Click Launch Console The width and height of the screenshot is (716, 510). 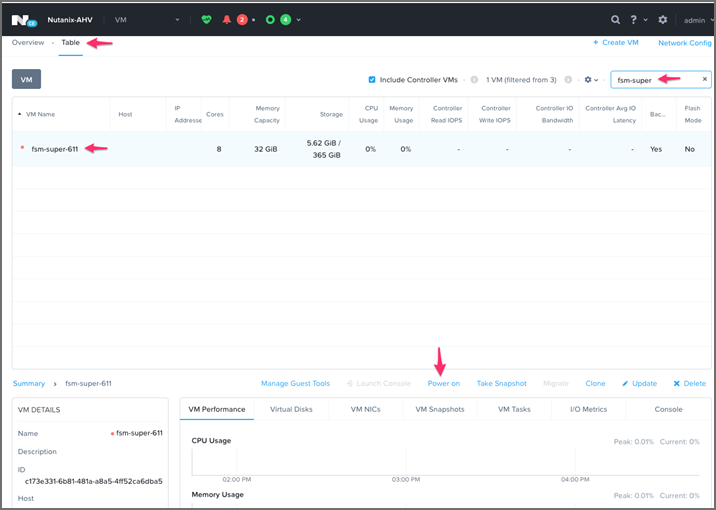pyautogui.click(x=379, y=384)
